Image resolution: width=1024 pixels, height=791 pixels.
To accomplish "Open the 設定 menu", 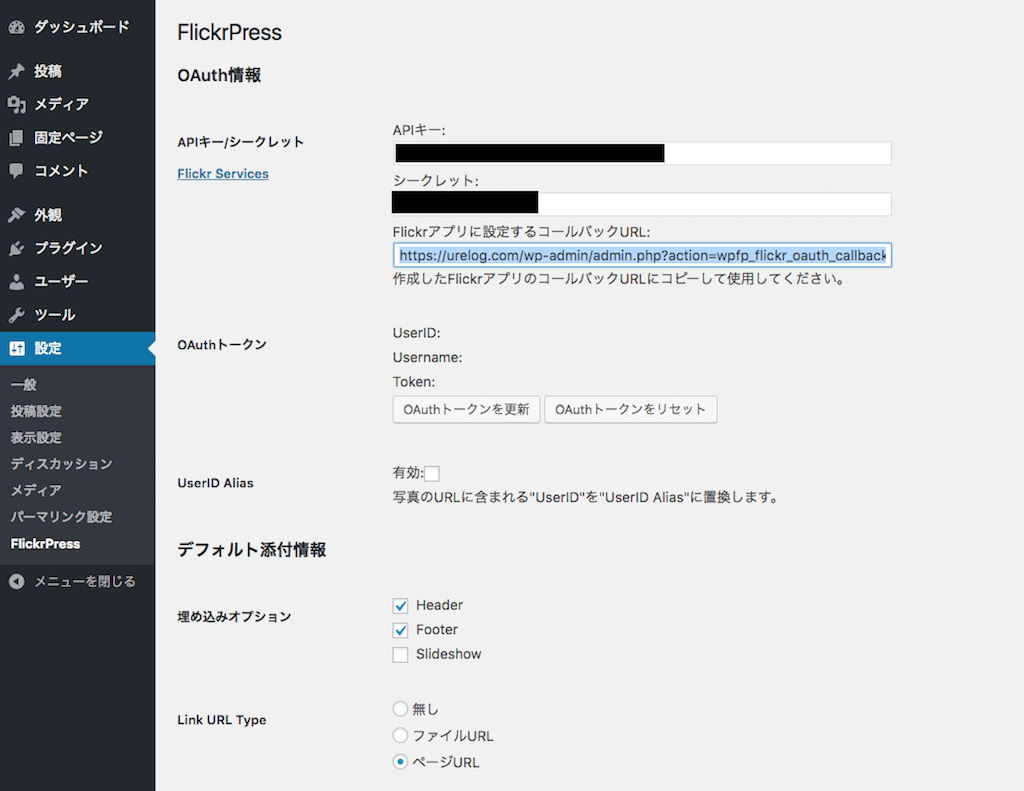I will point(78,348).
